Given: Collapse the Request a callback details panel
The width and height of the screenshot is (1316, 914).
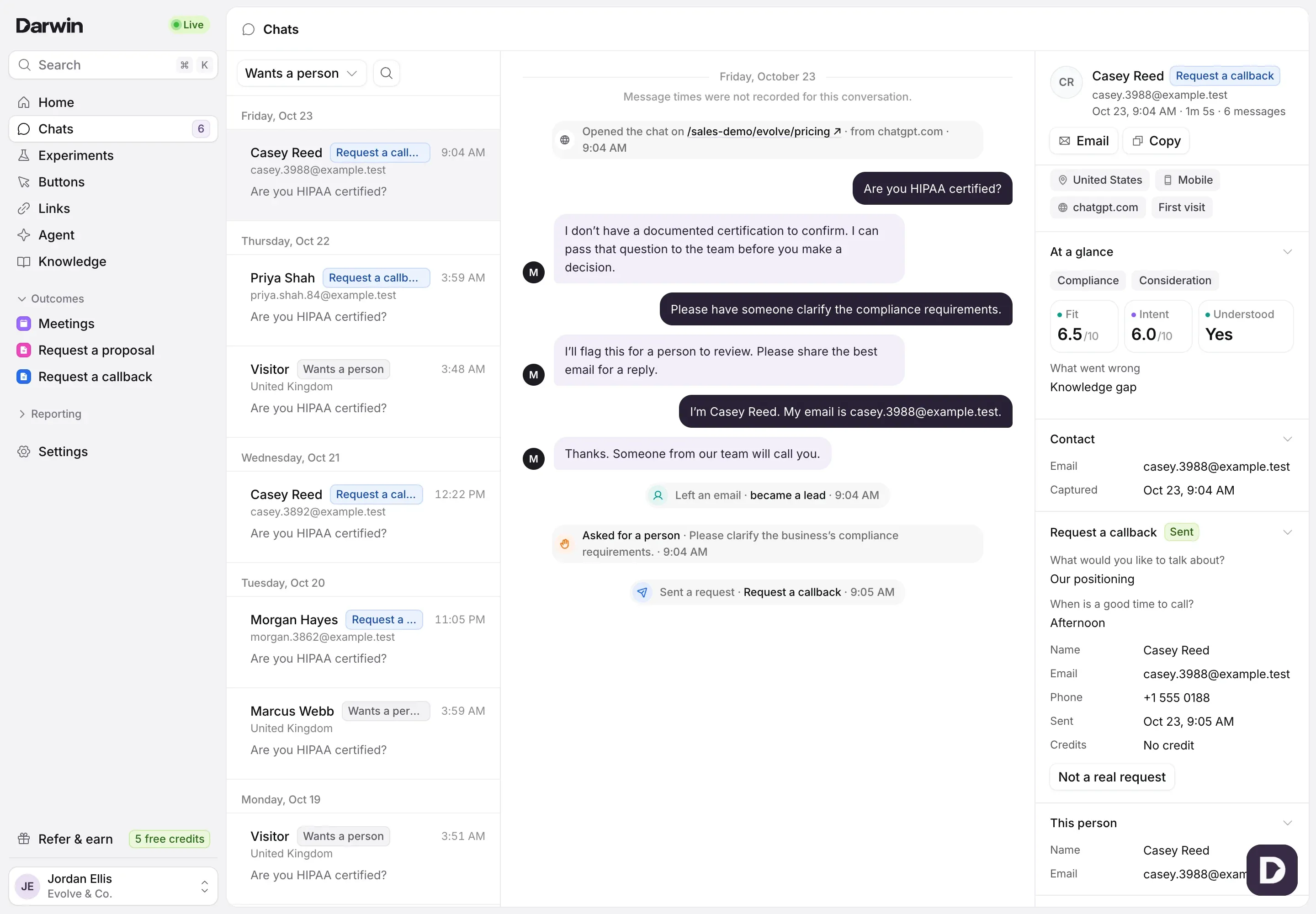Looking at the screenshot, I should click(1287, 532).
